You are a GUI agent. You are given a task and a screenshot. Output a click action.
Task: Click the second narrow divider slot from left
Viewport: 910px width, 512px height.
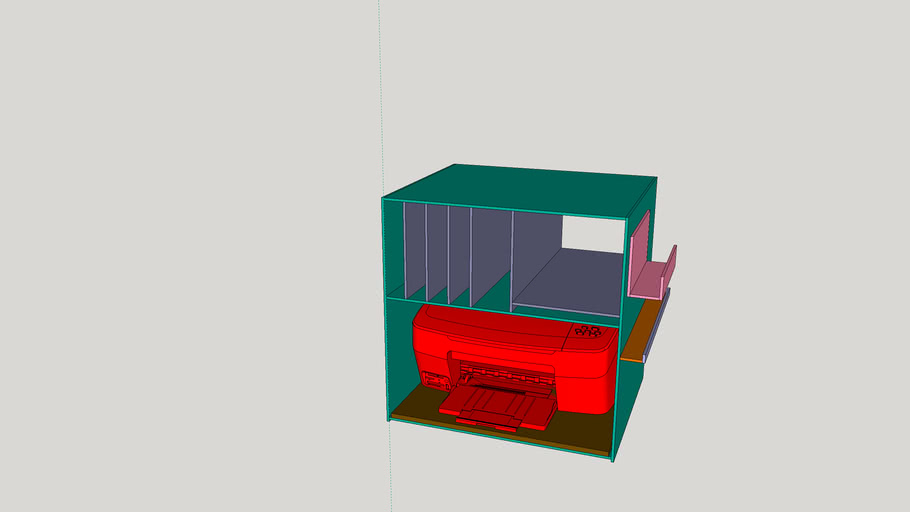click(437, 252)
